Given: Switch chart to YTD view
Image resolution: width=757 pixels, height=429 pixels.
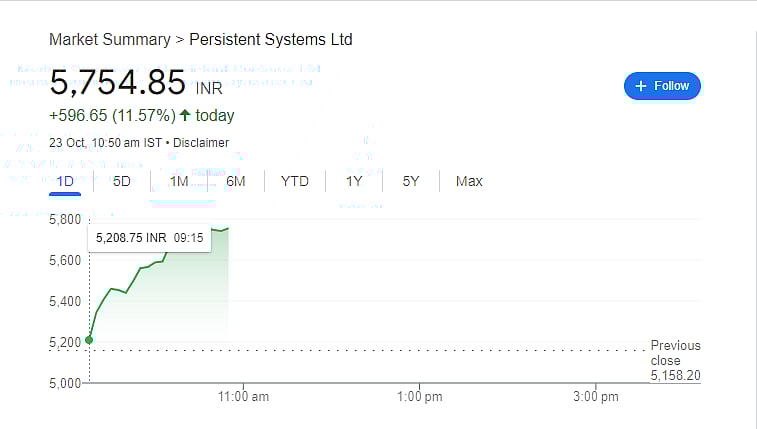Looking at the screenshot, I should 295,181.
